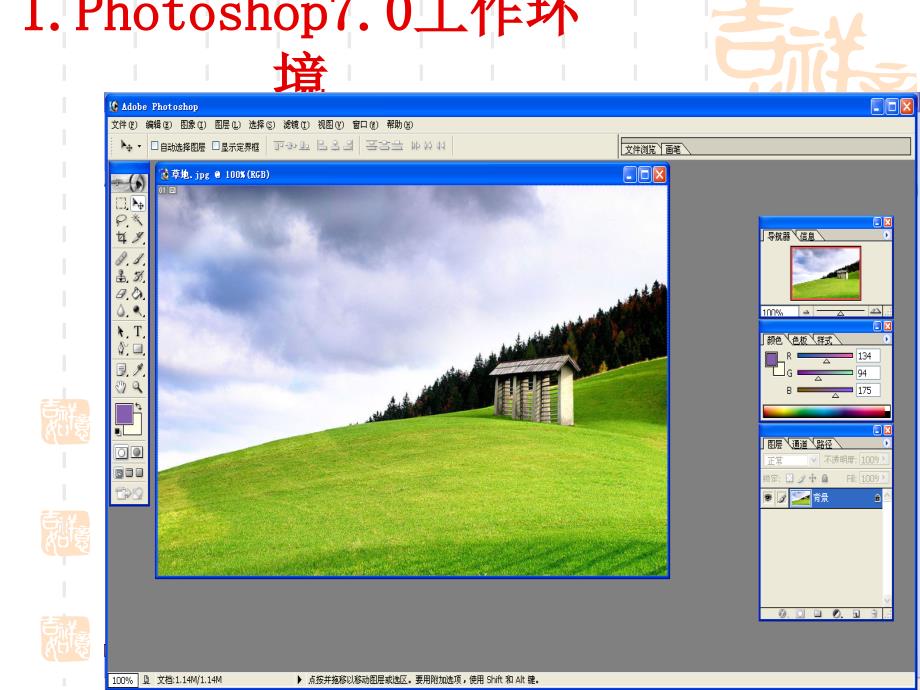
Task: Open the 编辑(E) menu
Action: [x=158, y=125]
